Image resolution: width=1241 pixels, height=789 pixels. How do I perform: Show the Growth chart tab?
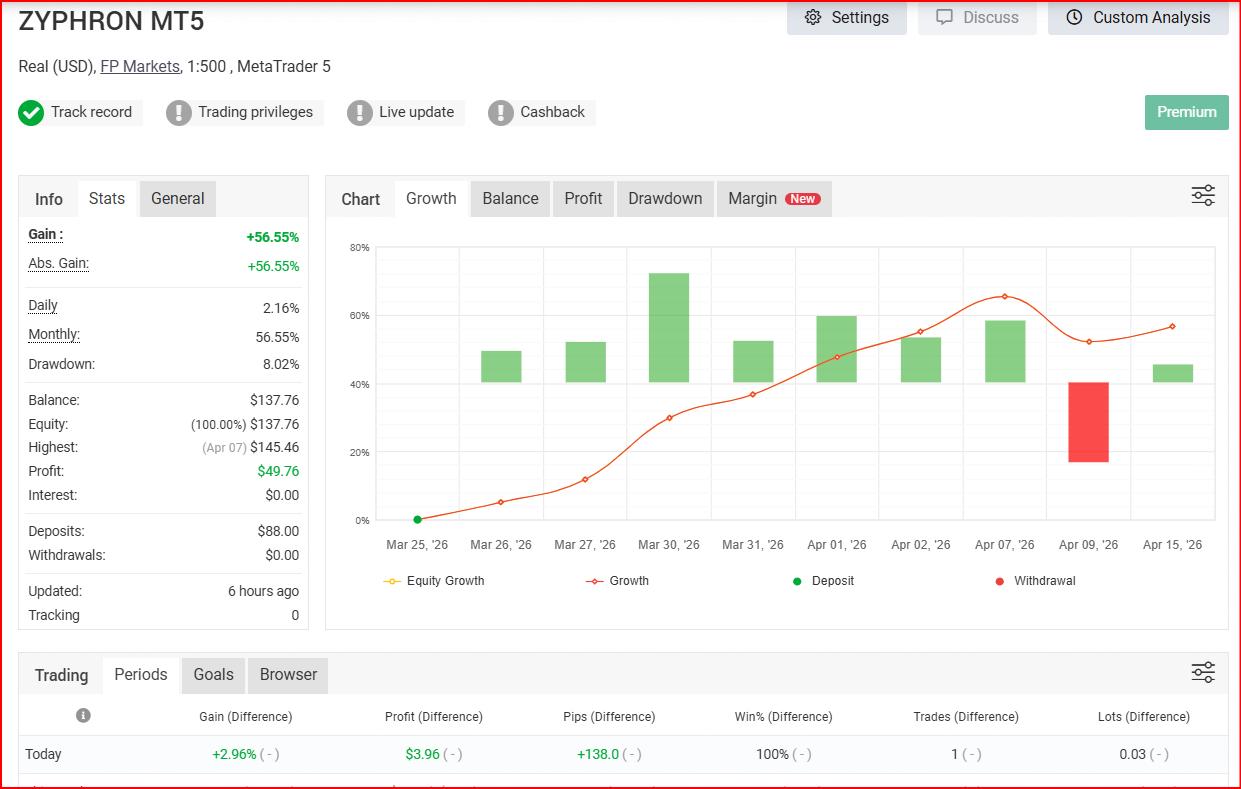[x=431, y=198]
